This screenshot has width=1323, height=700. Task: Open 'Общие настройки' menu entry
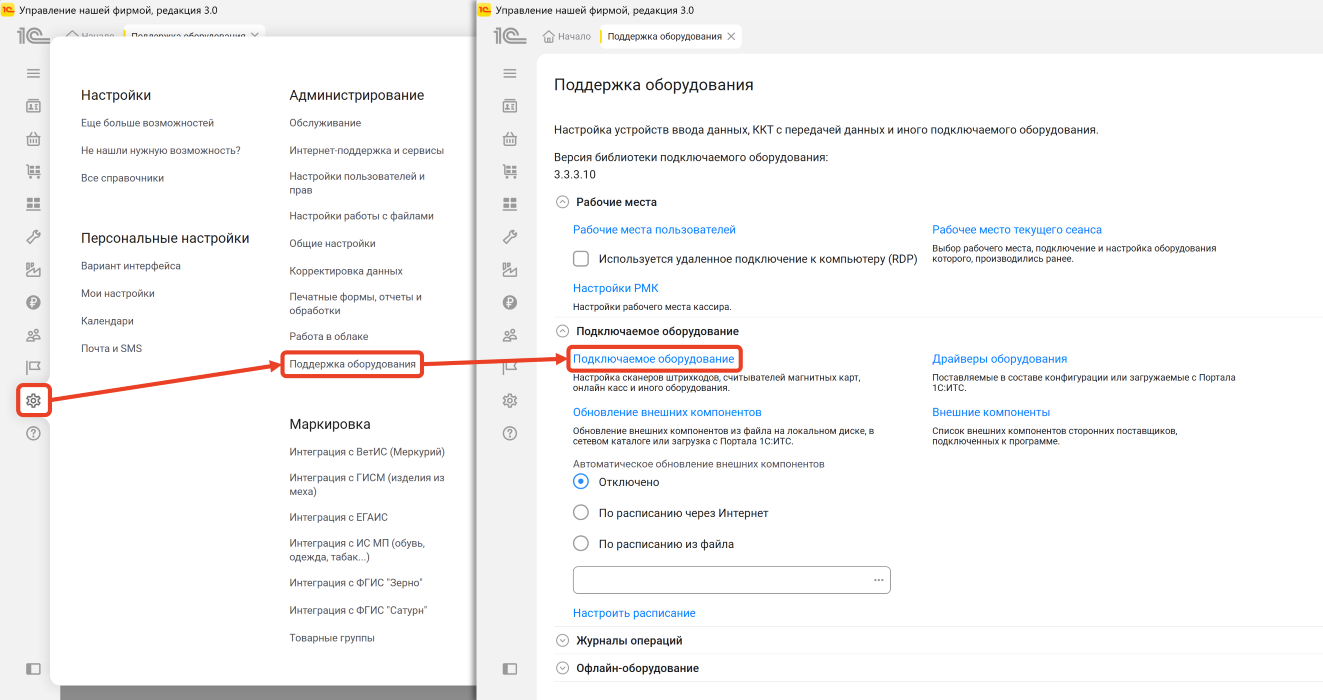point(332,243)
